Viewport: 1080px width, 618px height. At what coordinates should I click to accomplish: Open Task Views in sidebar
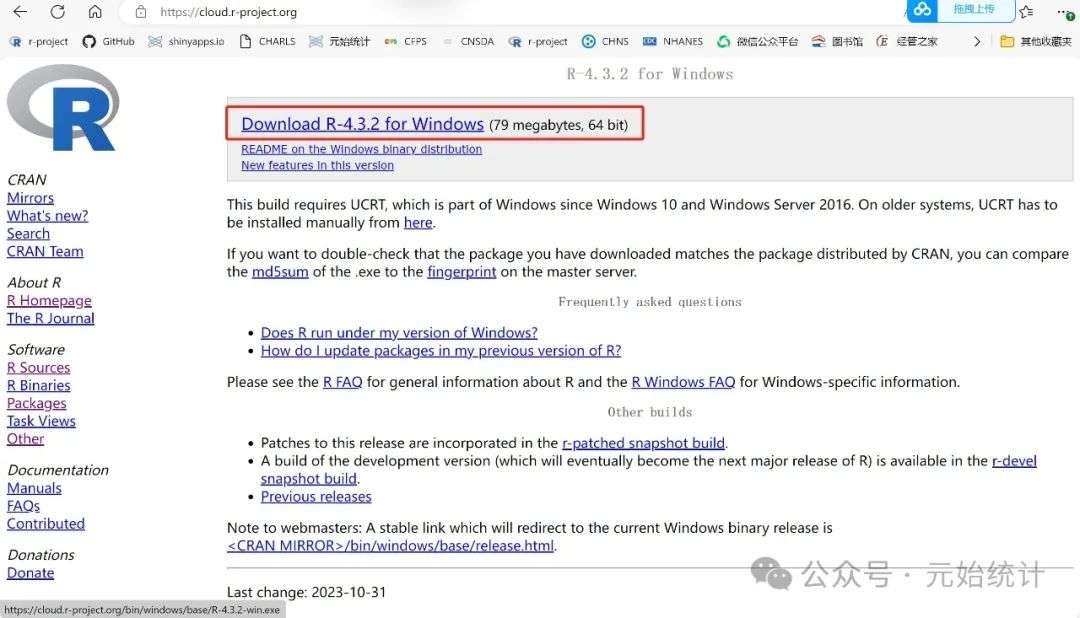tap(41, 421)
